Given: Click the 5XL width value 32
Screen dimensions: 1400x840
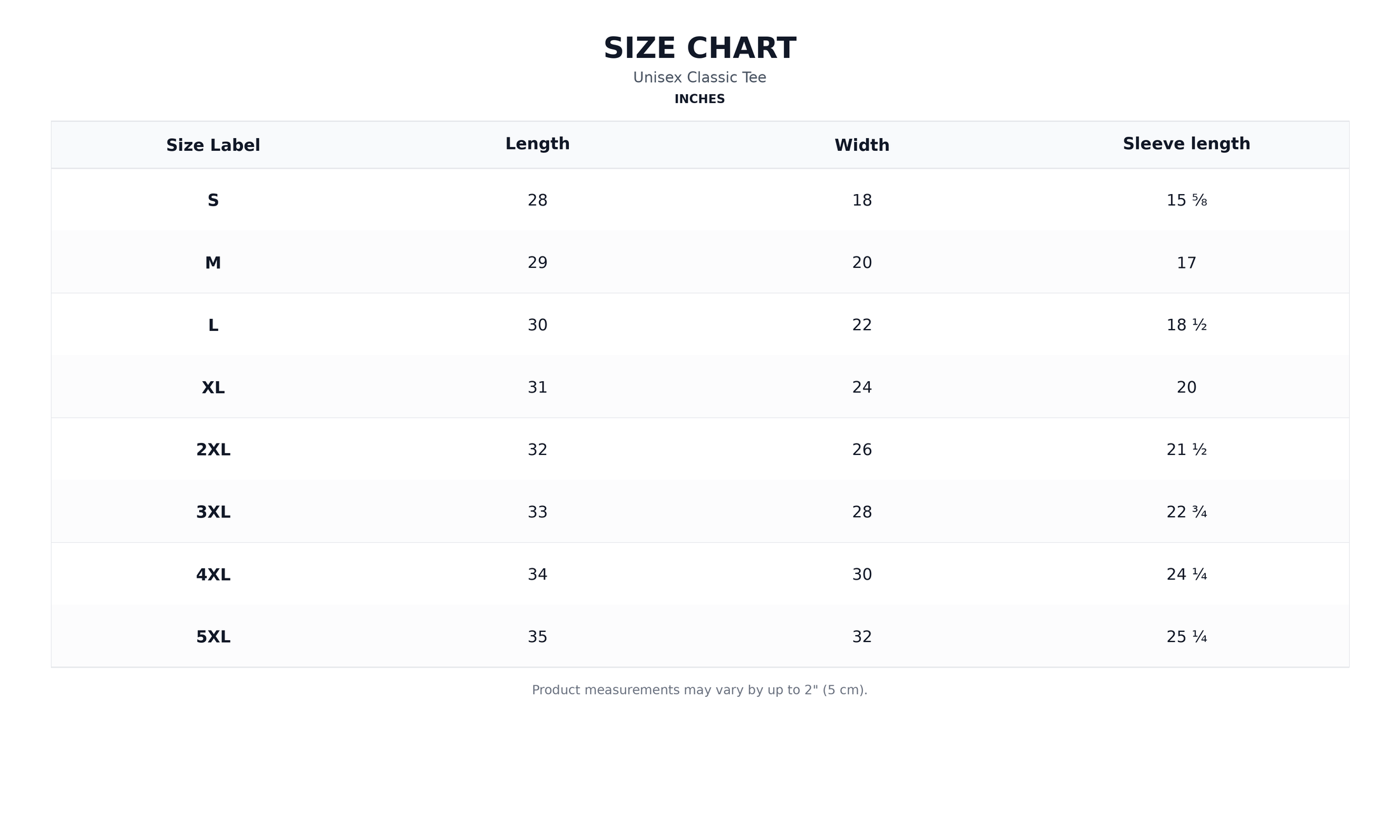Looking at the screenshot, I should pyautogui.click(x=862, y=637).
